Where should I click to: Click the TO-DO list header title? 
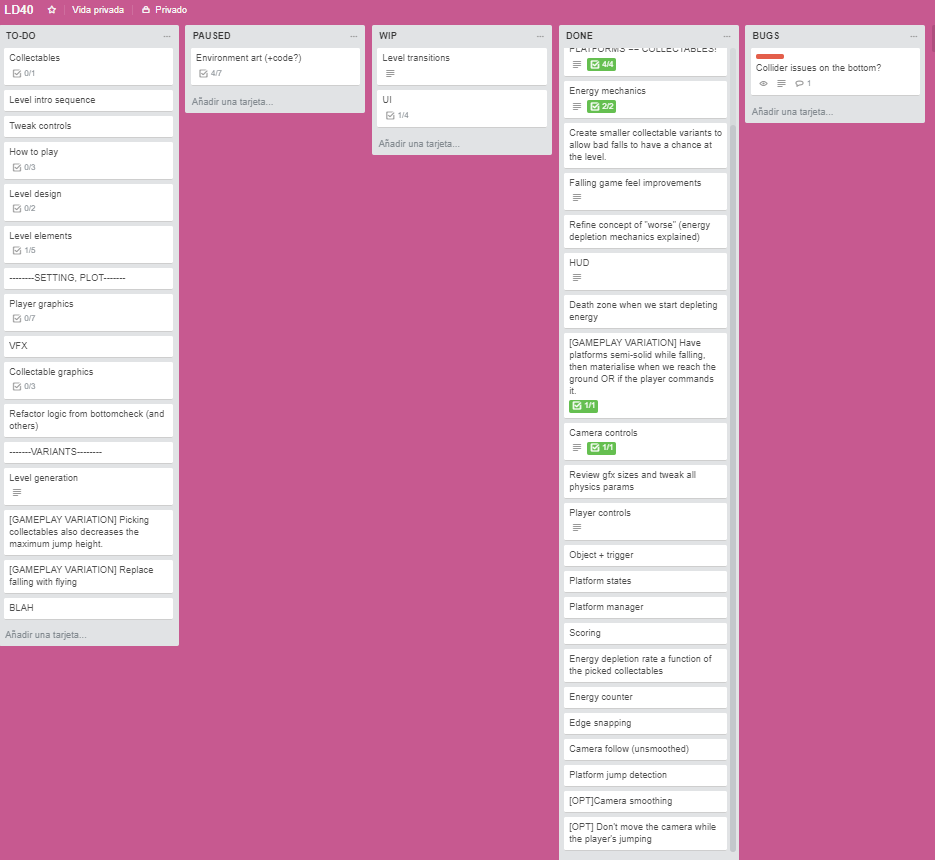pyautogui.click(x=21, y=36)
